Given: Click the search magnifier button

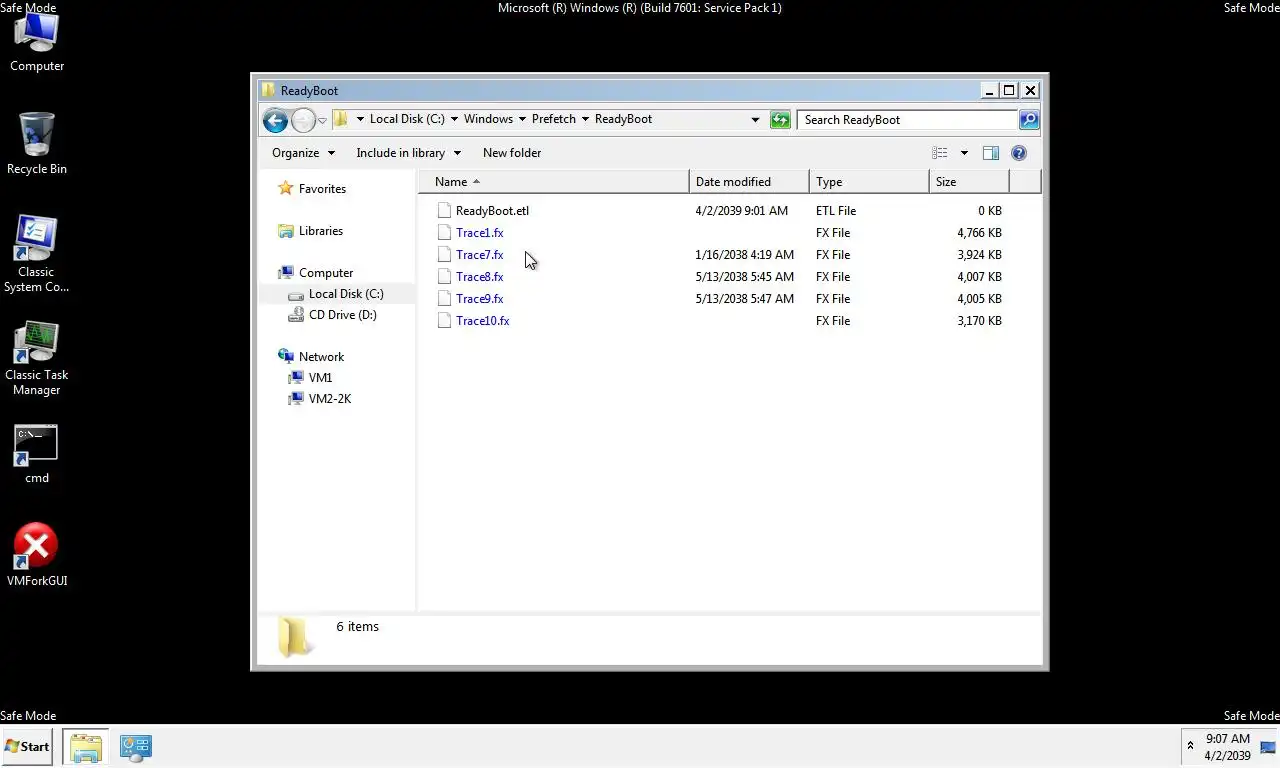Looking at the screenshot, I should [1028, 120].
